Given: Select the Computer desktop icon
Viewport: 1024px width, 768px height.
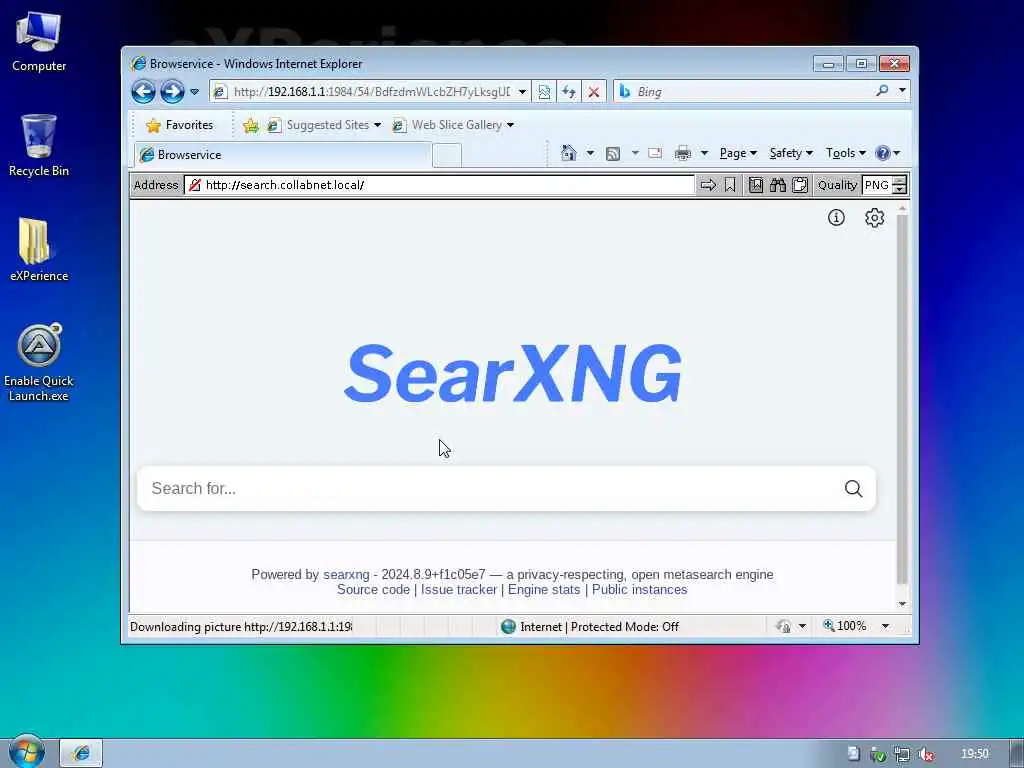Looking at the screenshot, I should (39, 42).
